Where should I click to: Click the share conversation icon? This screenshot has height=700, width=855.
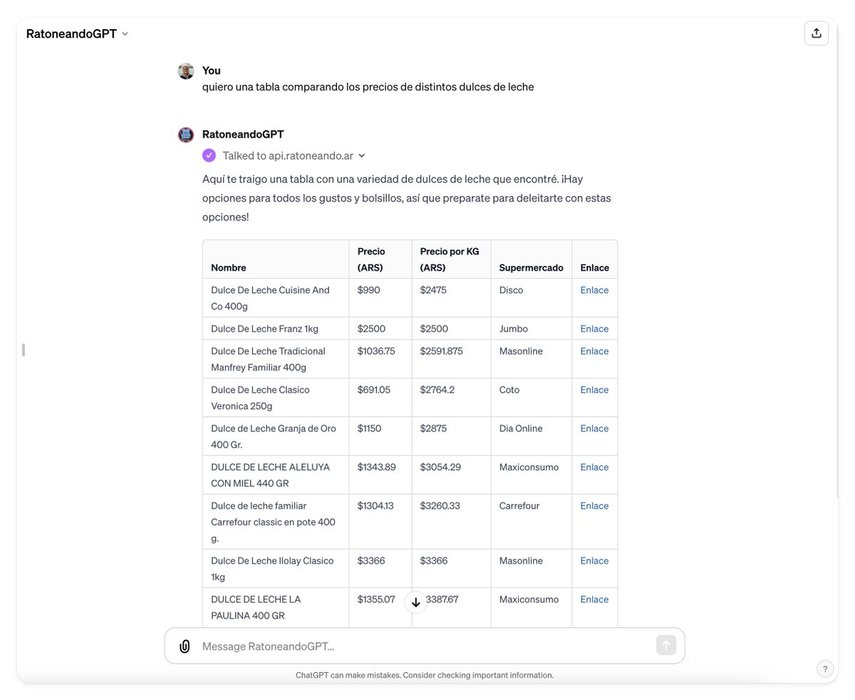816,33
